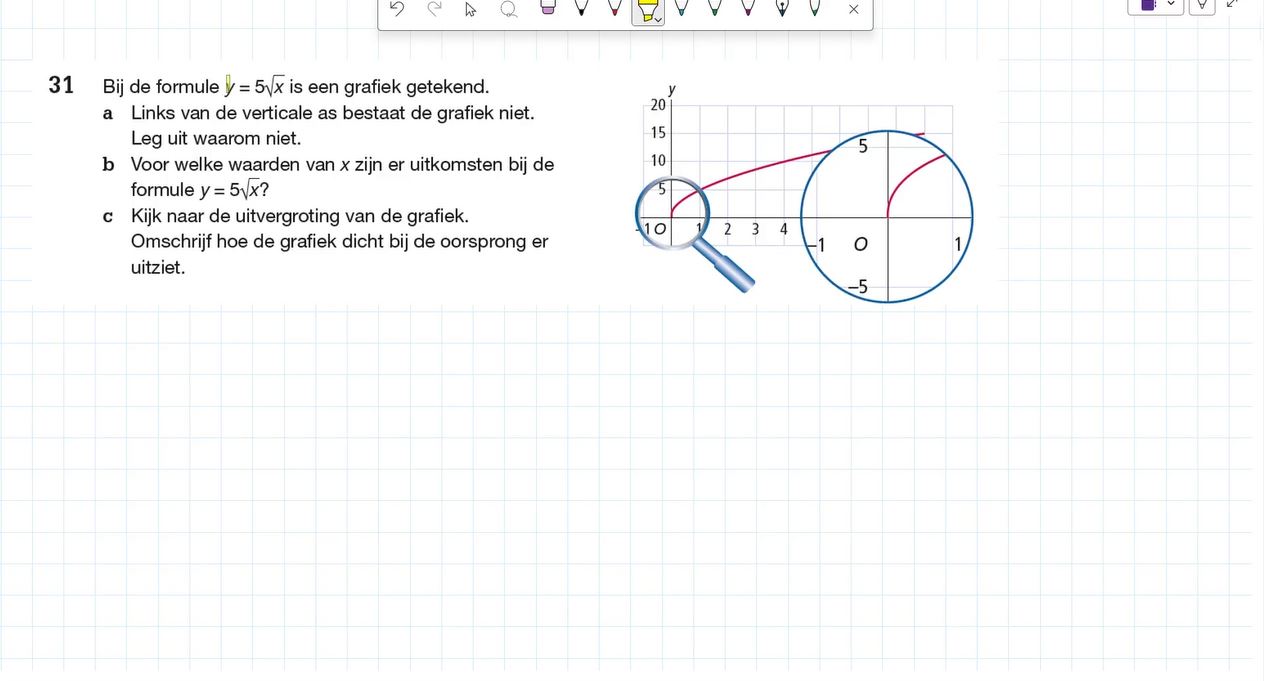The image size is (1264, 681).
Task: Redo the undone action
Action: point(434,9)
